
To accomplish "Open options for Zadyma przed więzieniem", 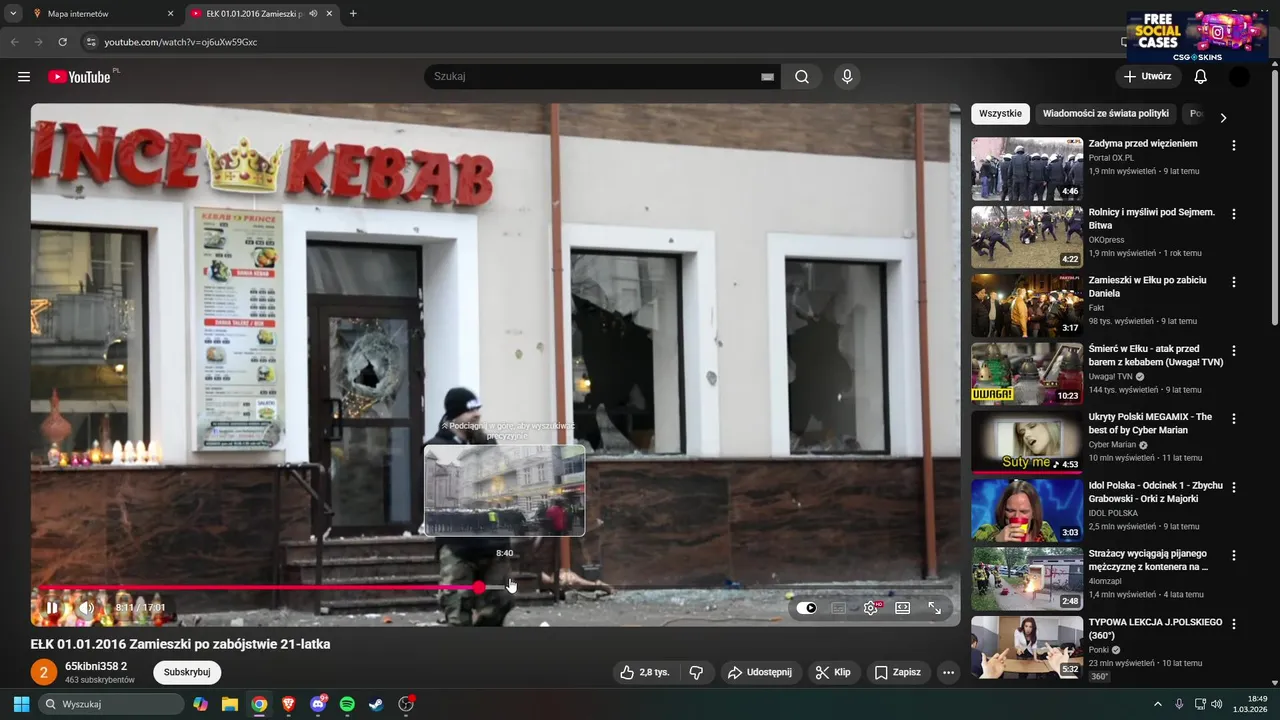I will pyautogui.click(x=1233, y=145).
